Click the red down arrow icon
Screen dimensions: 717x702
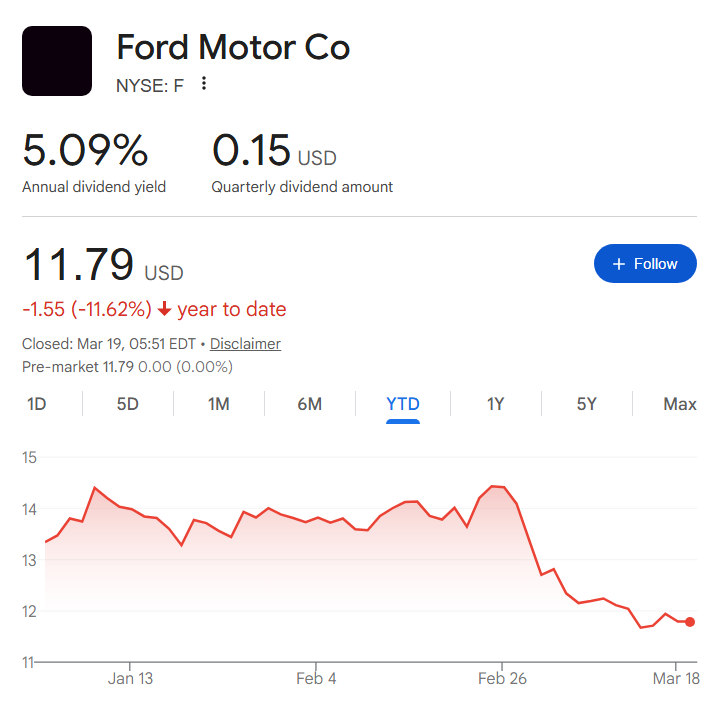[x=165, y=310]
